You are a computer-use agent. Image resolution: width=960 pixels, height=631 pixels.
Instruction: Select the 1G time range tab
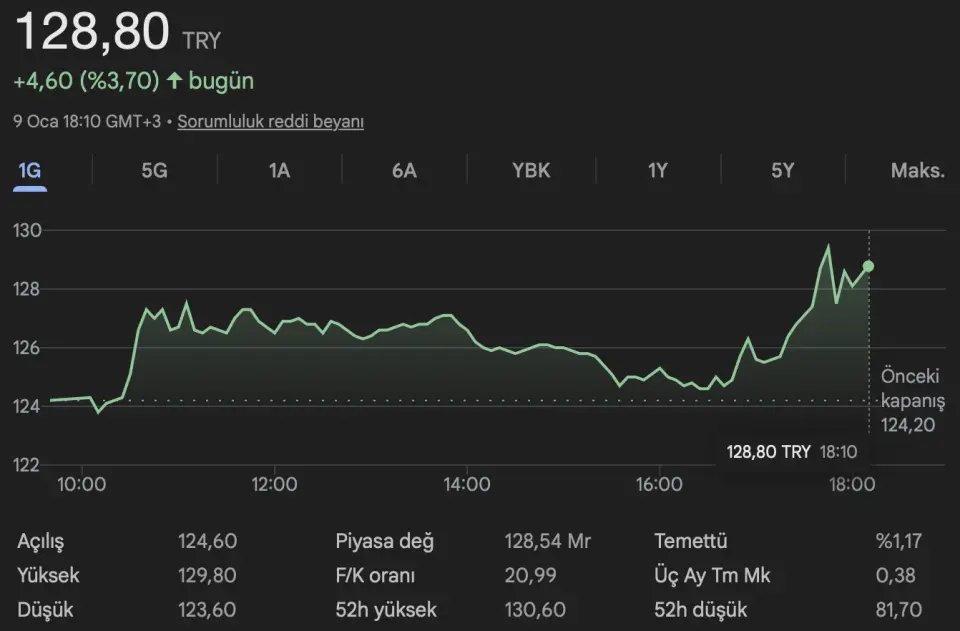pyautogui.click(x=30, y=170)
